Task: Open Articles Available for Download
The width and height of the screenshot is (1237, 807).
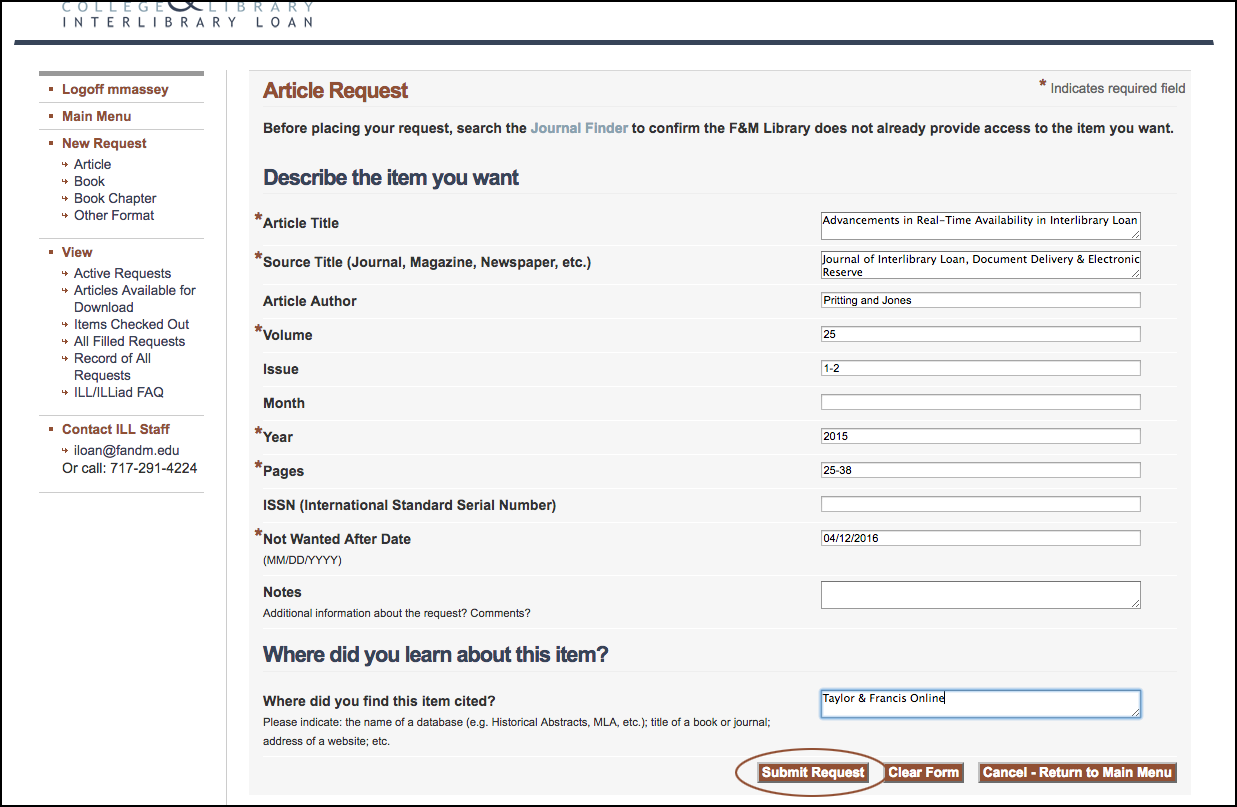Action: click(x=134, y=290)
